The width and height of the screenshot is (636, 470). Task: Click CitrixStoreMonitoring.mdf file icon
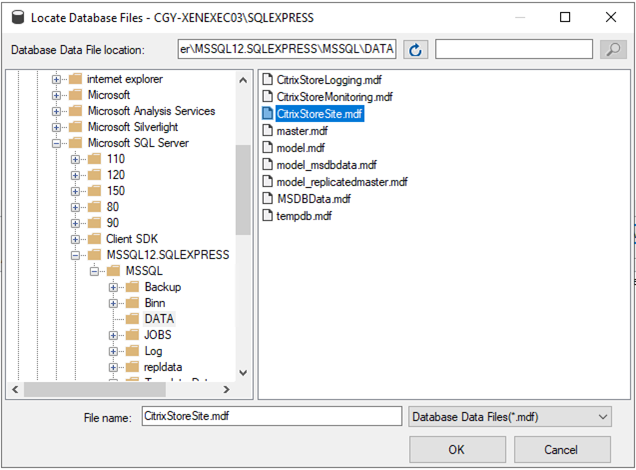(x=267, y=97)
